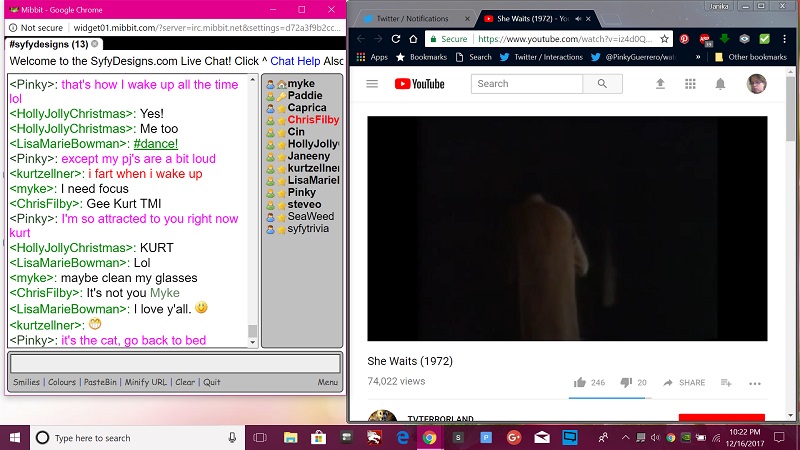Switch to the Twitter / Notifications tab
The height and width of the screenshot is (450, 800).
412,18
